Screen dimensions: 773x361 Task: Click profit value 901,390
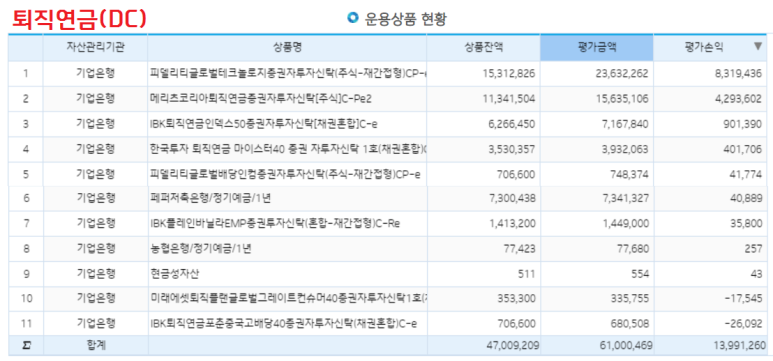pos(742,124)
